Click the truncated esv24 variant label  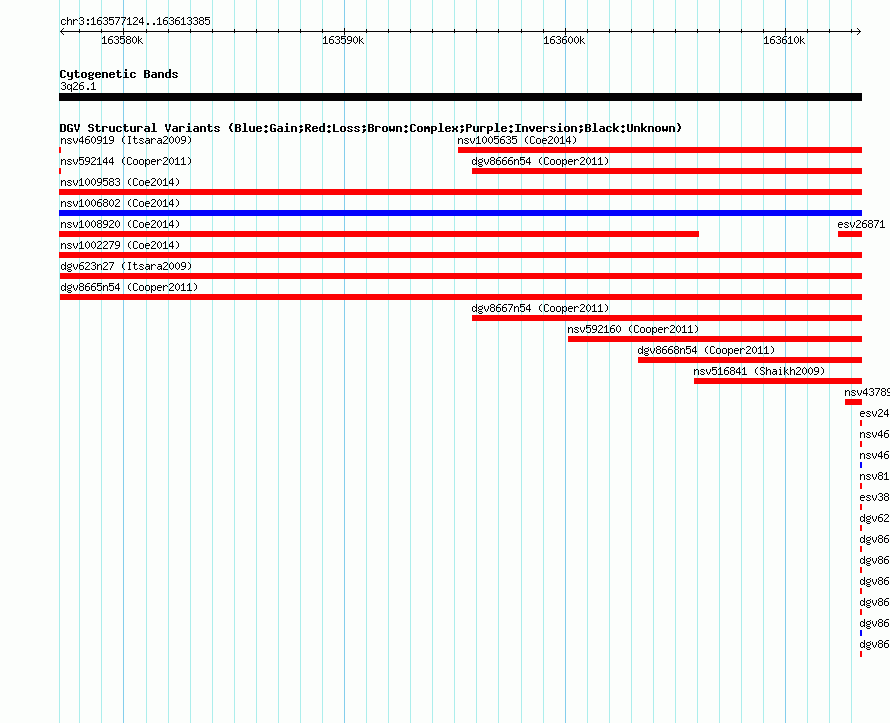(874, 413)
